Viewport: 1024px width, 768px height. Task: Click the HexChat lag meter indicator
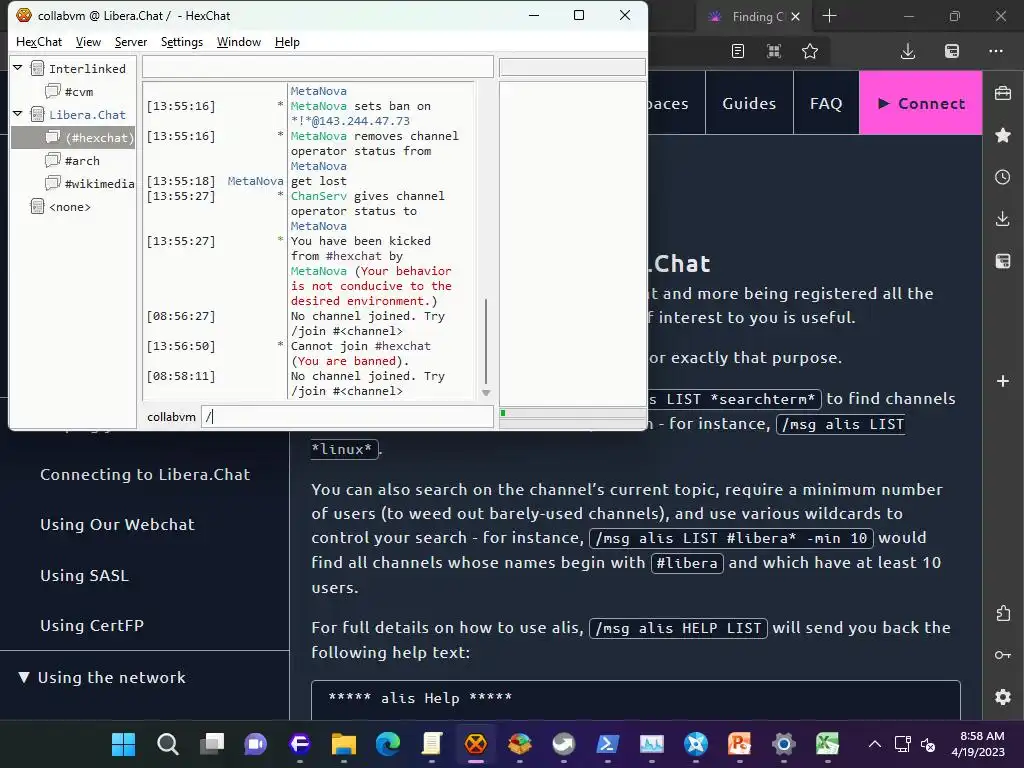[x=572, y=413]
